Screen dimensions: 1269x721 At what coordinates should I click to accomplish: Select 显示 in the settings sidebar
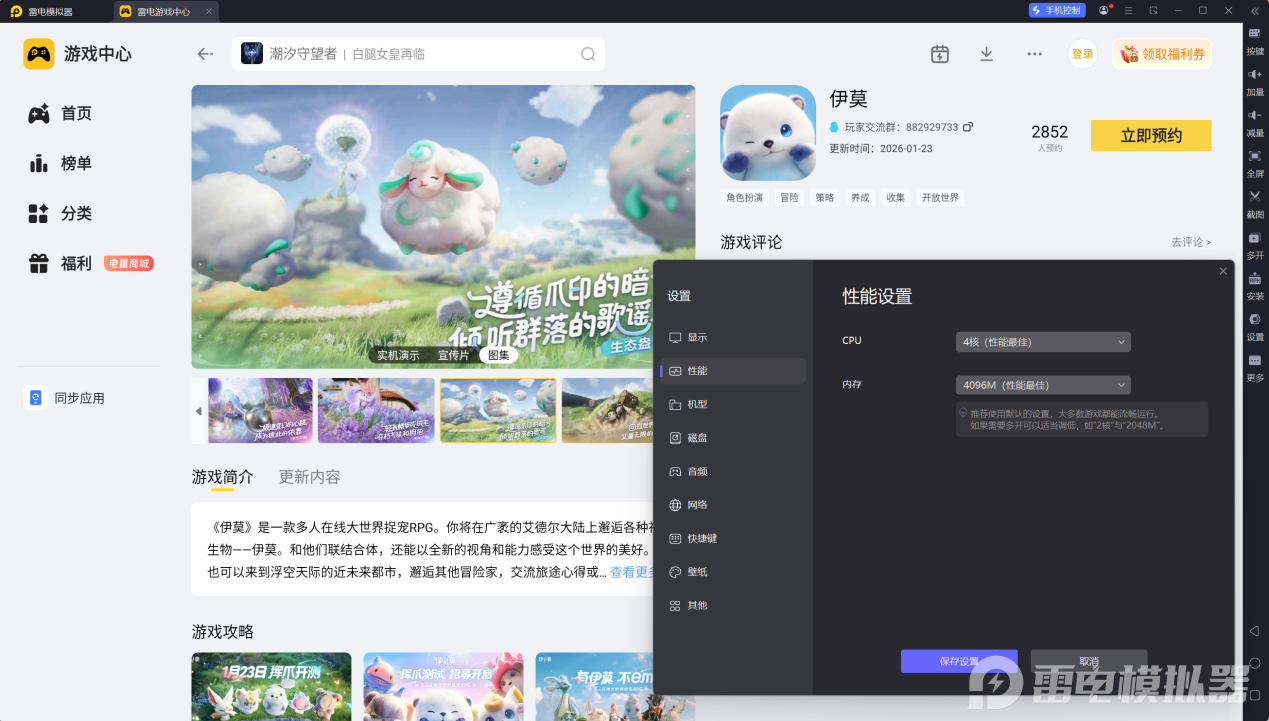pos(733,338)
